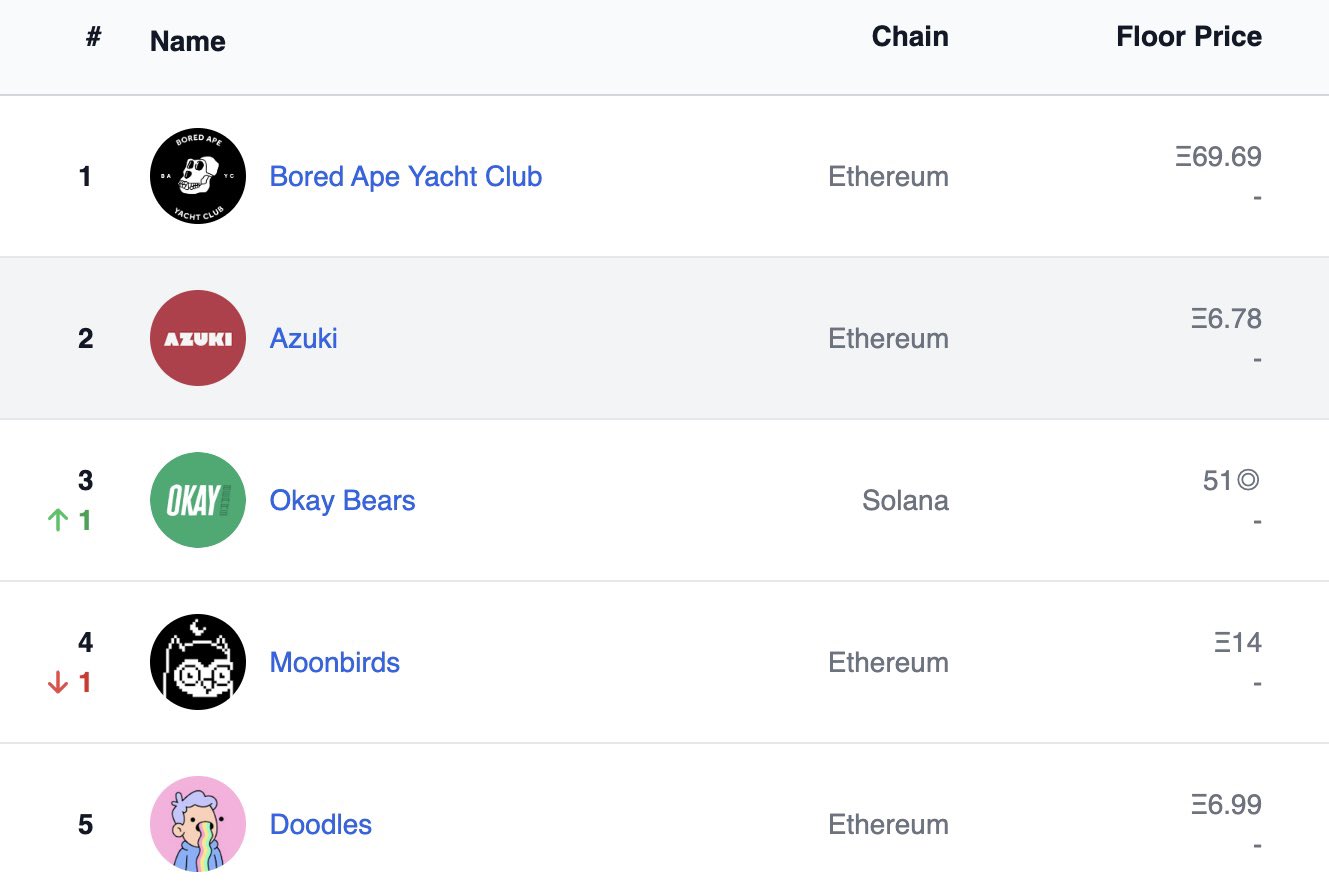Click the red Azuki logo icon
The width and height of the screenshot is (1329, 894).
198,338
